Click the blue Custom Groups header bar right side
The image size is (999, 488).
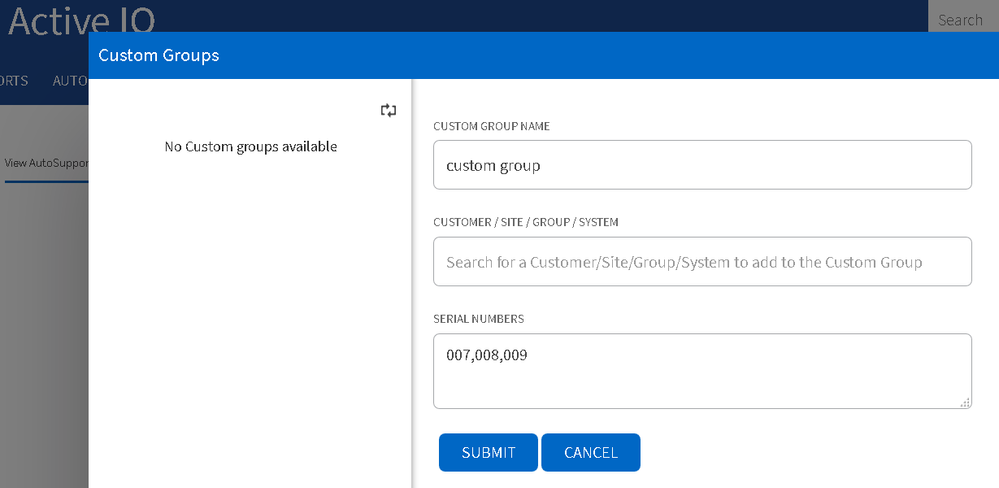pos(800,55)
